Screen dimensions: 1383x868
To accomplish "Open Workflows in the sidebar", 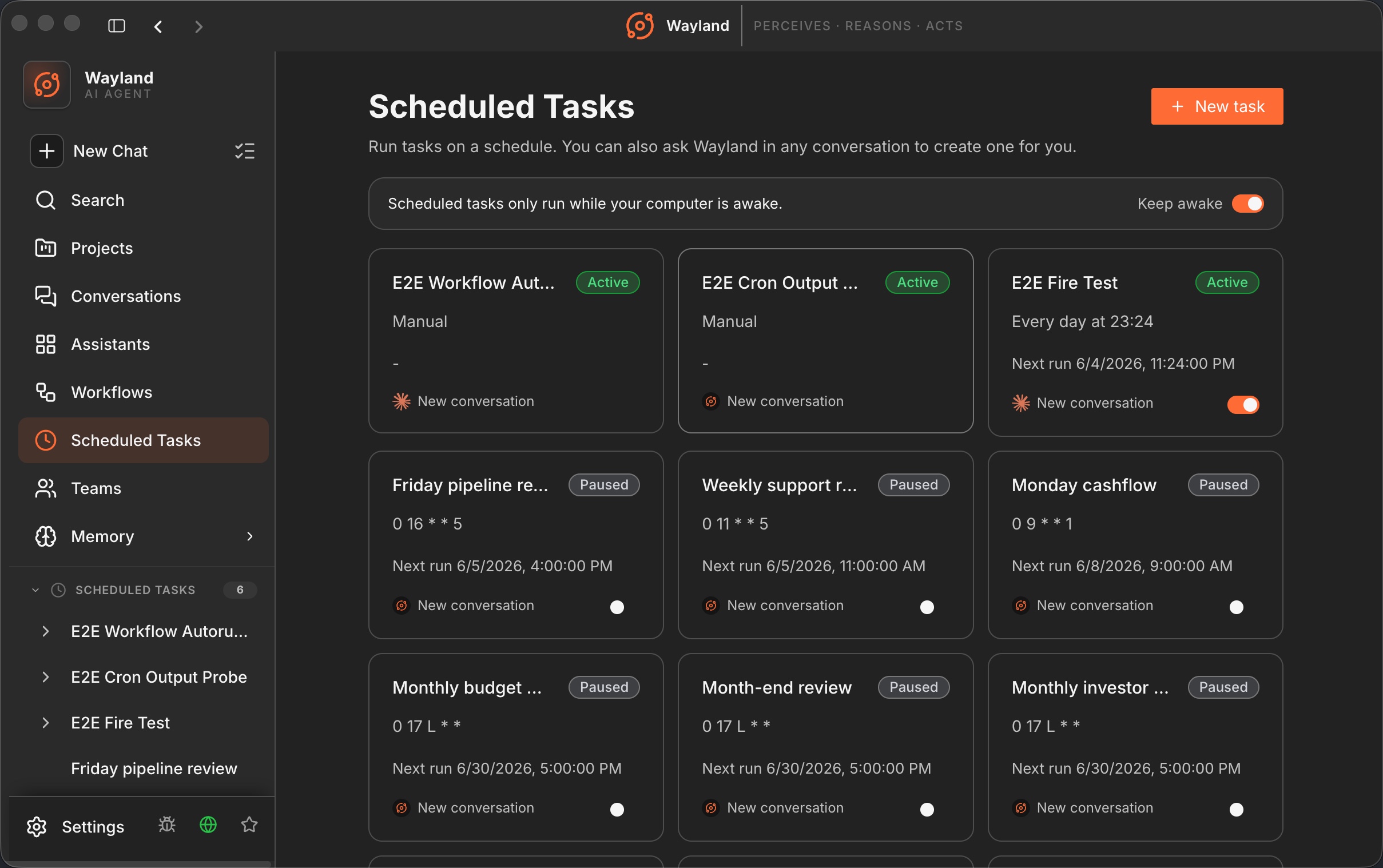I will pos(144,392).
